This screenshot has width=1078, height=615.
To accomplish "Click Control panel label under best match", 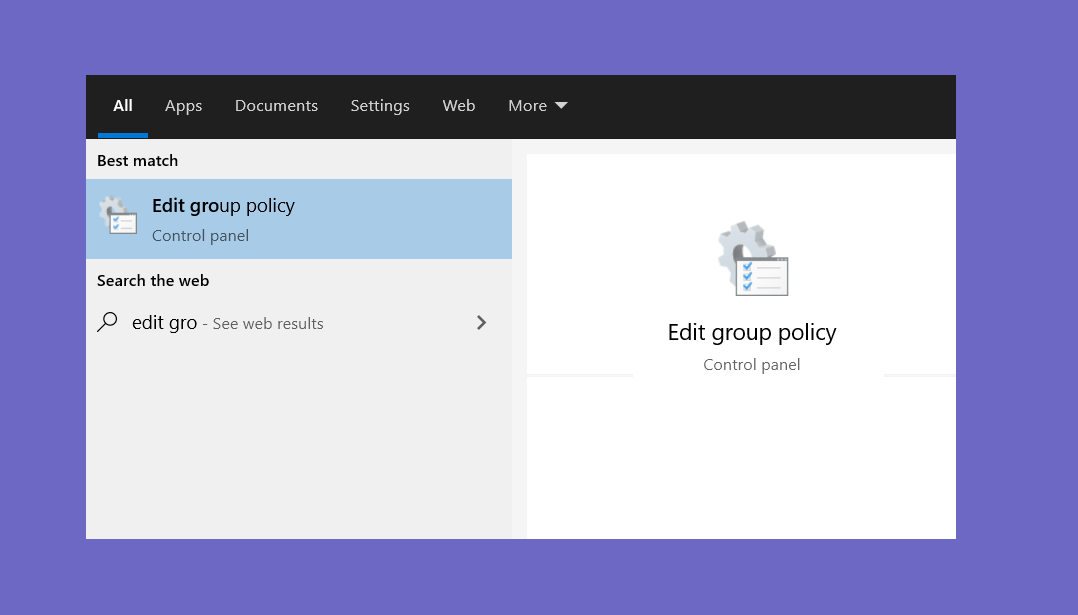I will click(201, 236).
